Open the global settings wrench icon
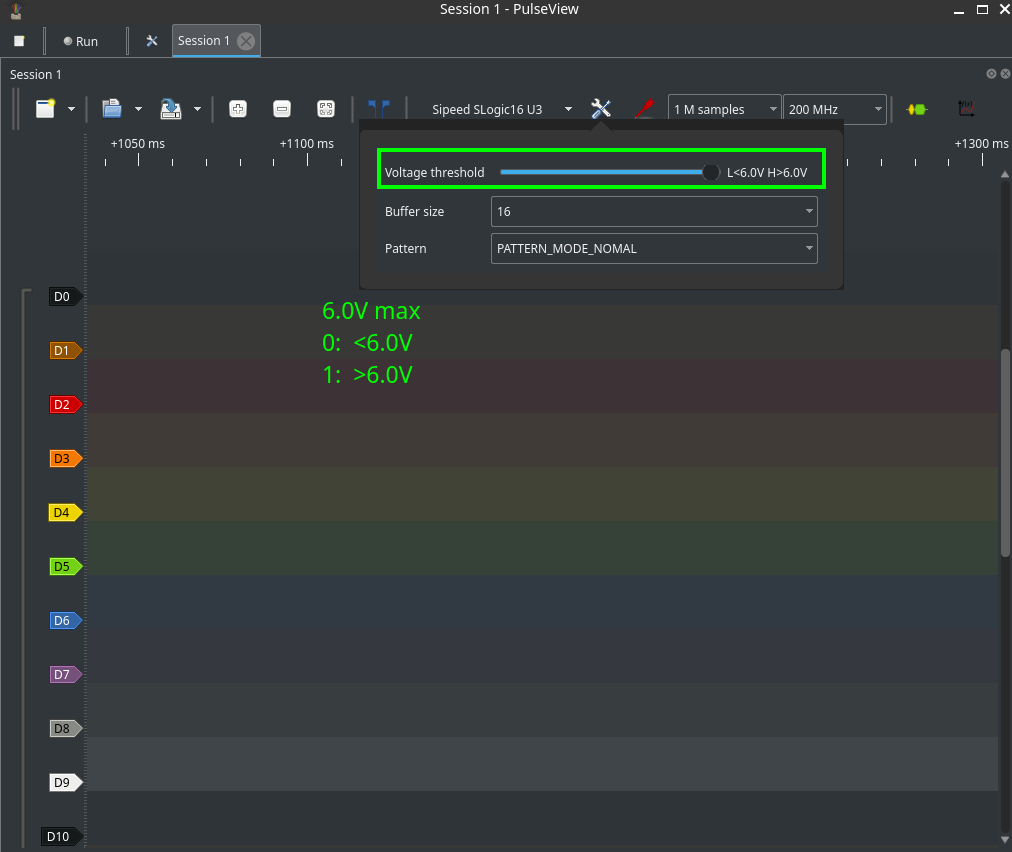This screenshot has height=852, width=1012. point(152,41)
